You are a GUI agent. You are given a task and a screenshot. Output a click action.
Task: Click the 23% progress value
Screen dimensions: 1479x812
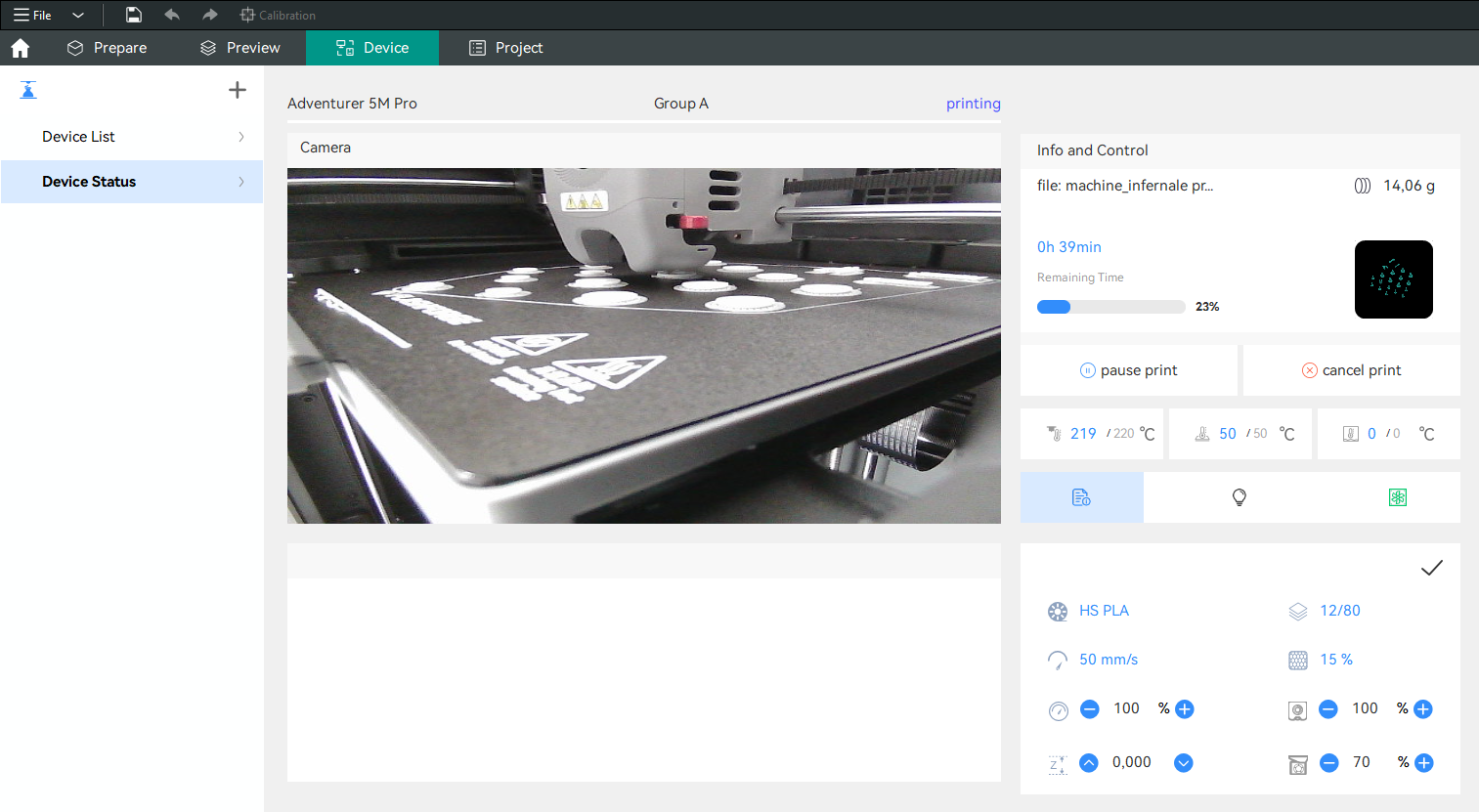[1207, 307]
